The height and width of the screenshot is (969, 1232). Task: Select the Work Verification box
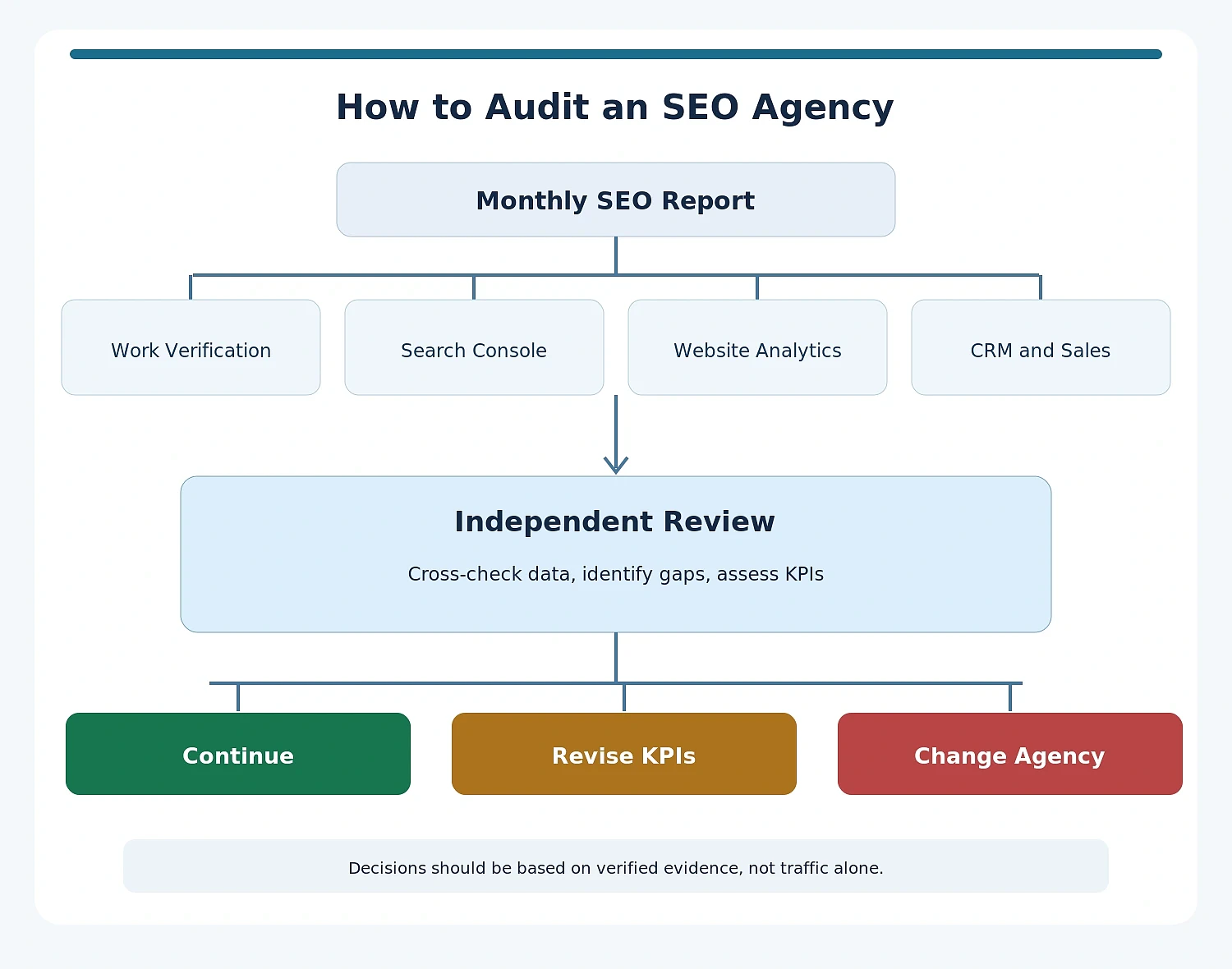191,347
